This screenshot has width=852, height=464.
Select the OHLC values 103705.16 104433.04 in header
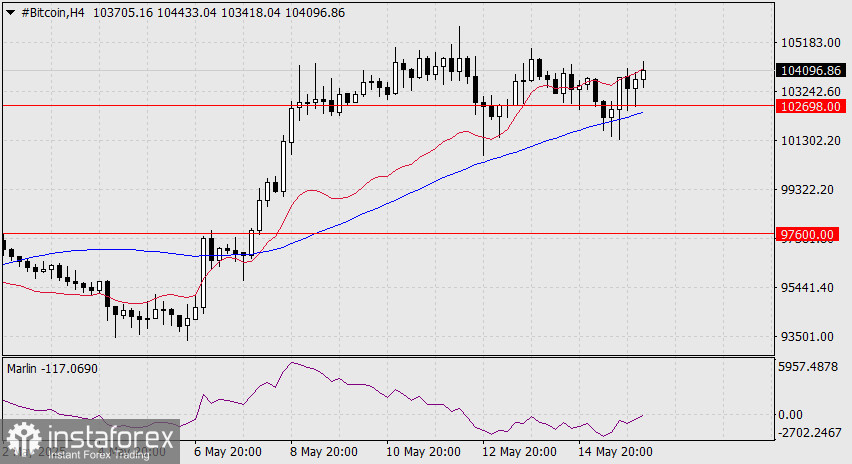[x=154, y=12]
